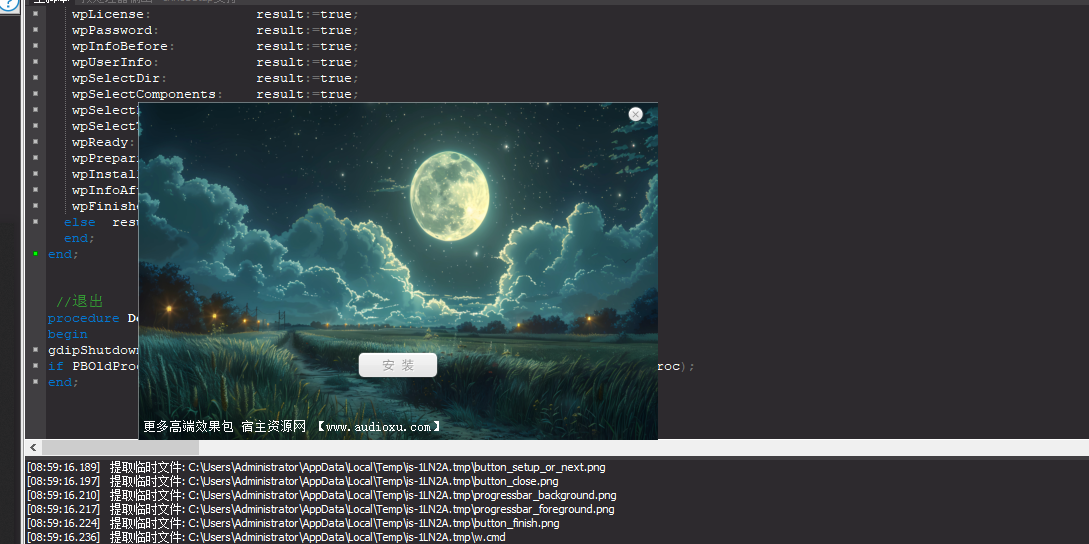1089x544 pixels.
Task: Click the blue help question mark icon
Action: pyautogui.click(x=8, y=5)
